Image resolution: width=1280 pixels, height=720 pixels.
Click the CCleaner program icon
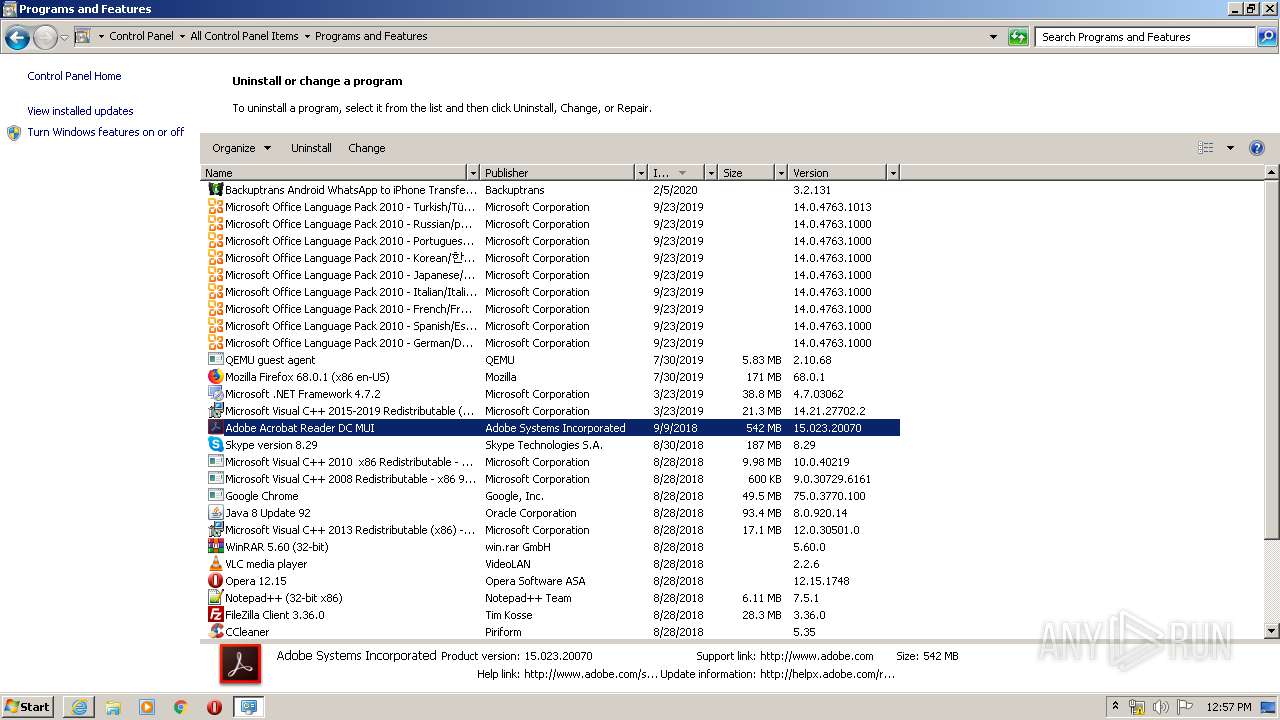pos(215,632)
